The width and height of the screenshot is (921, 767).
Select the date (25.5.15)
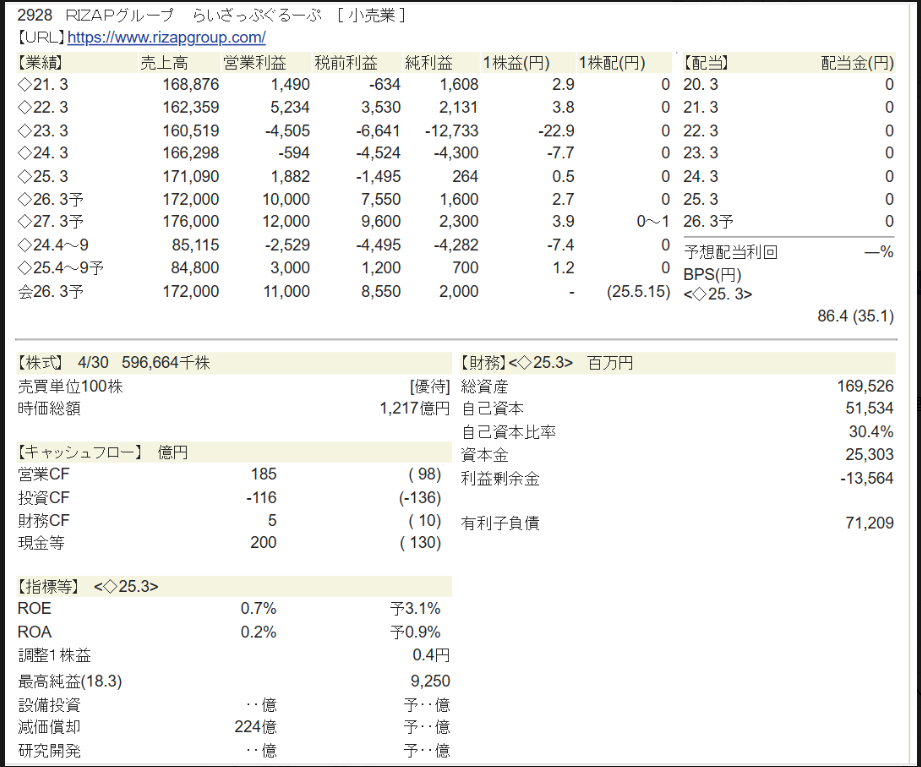click(x=638, y=291)
